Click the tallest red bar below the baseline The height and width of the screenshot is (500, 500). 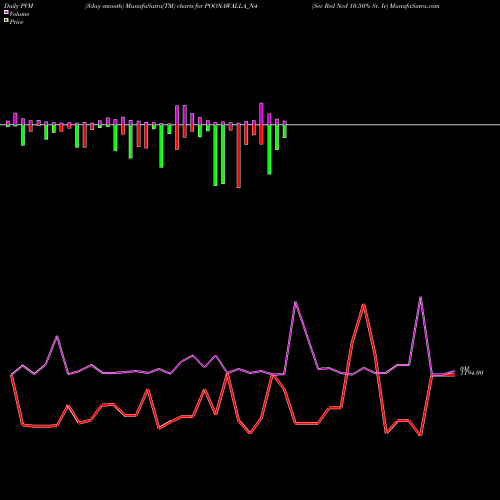239,156
